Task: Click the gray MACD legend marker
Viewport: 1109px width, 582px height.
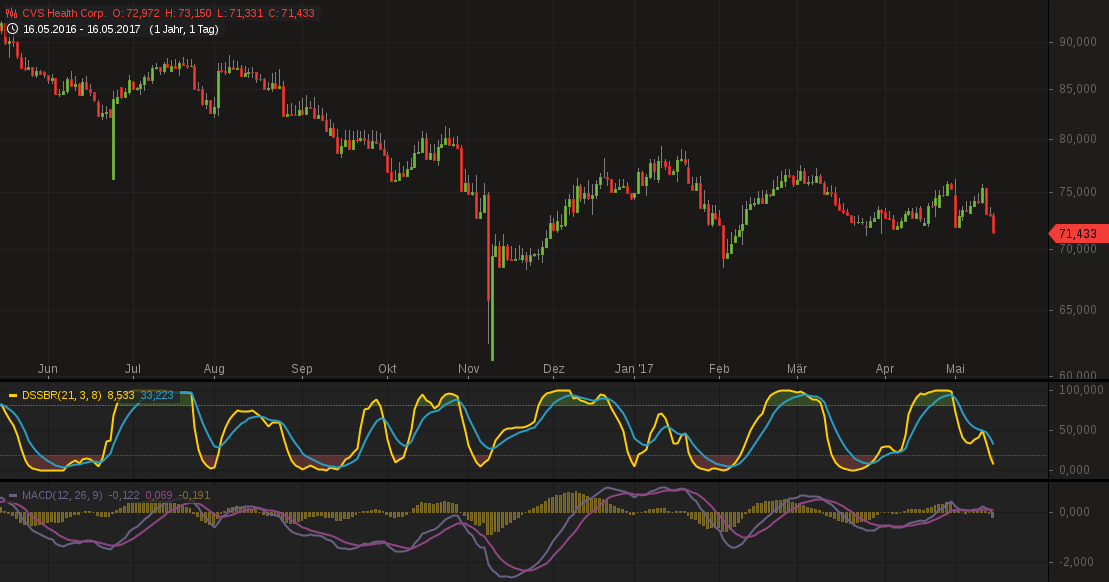Action: tap(13, 496)
